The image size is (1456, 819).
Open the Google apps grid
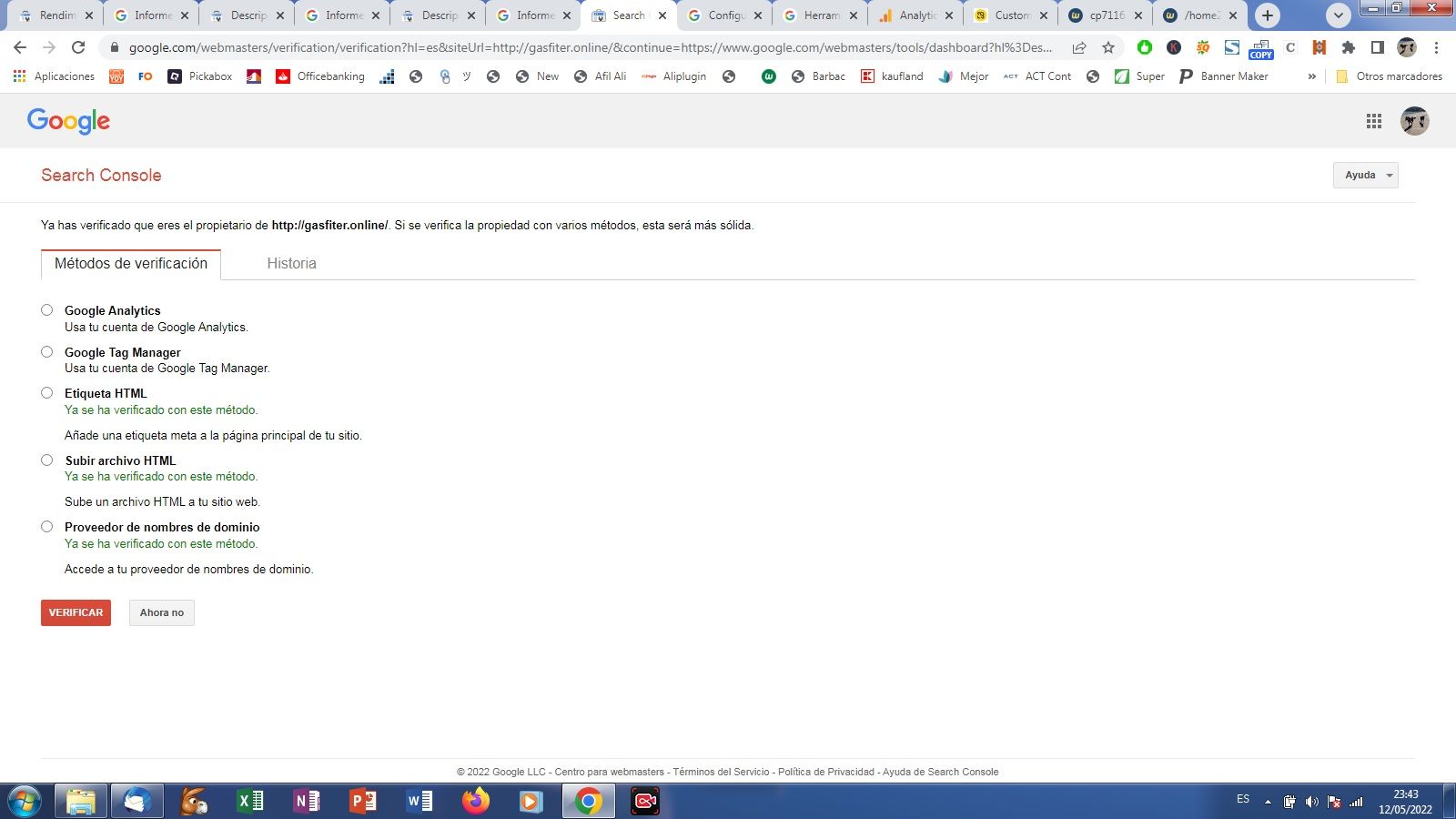click(x=1374, y=121)
